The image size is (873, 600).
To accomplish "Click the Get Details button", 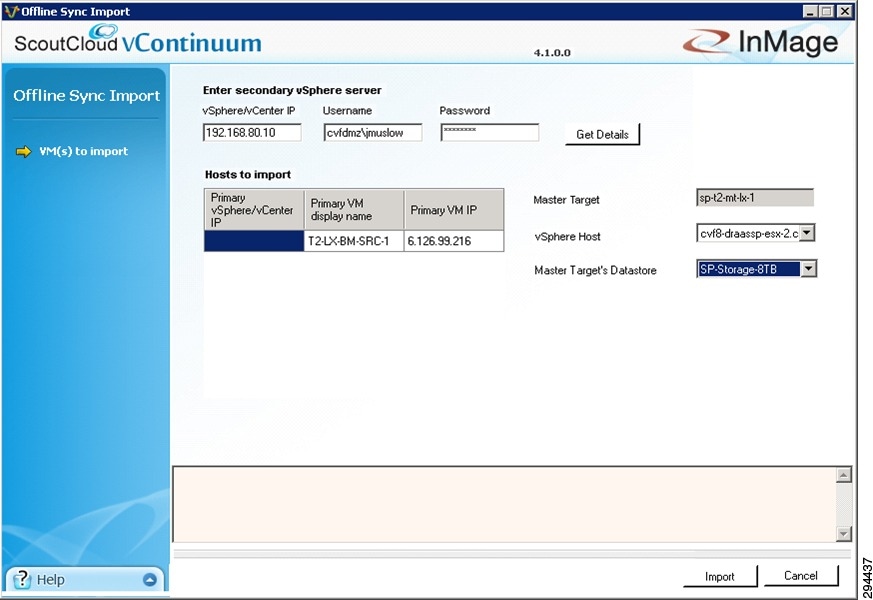I will (x=602, y=134).
